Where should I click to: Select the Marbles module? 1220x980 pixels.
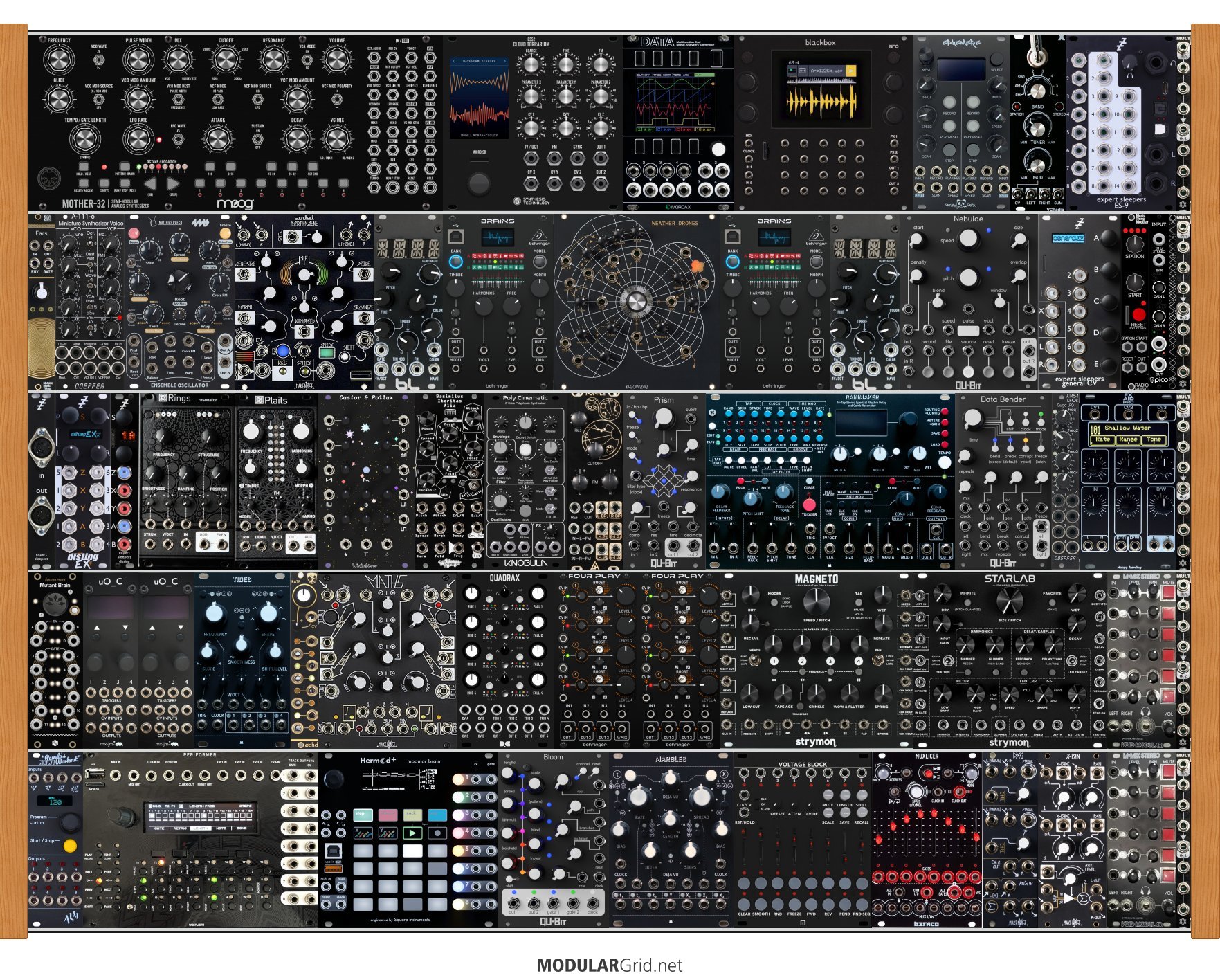point(671,840)
